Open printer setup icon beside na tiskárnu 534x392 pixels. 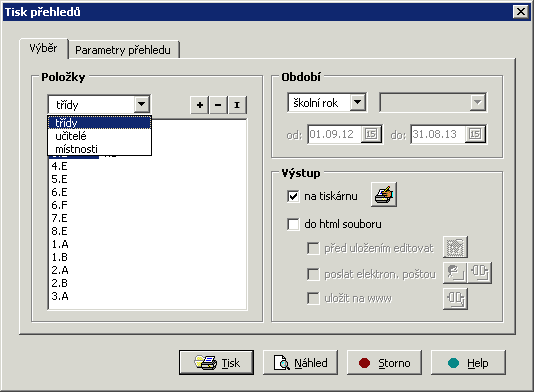[384, 195]
